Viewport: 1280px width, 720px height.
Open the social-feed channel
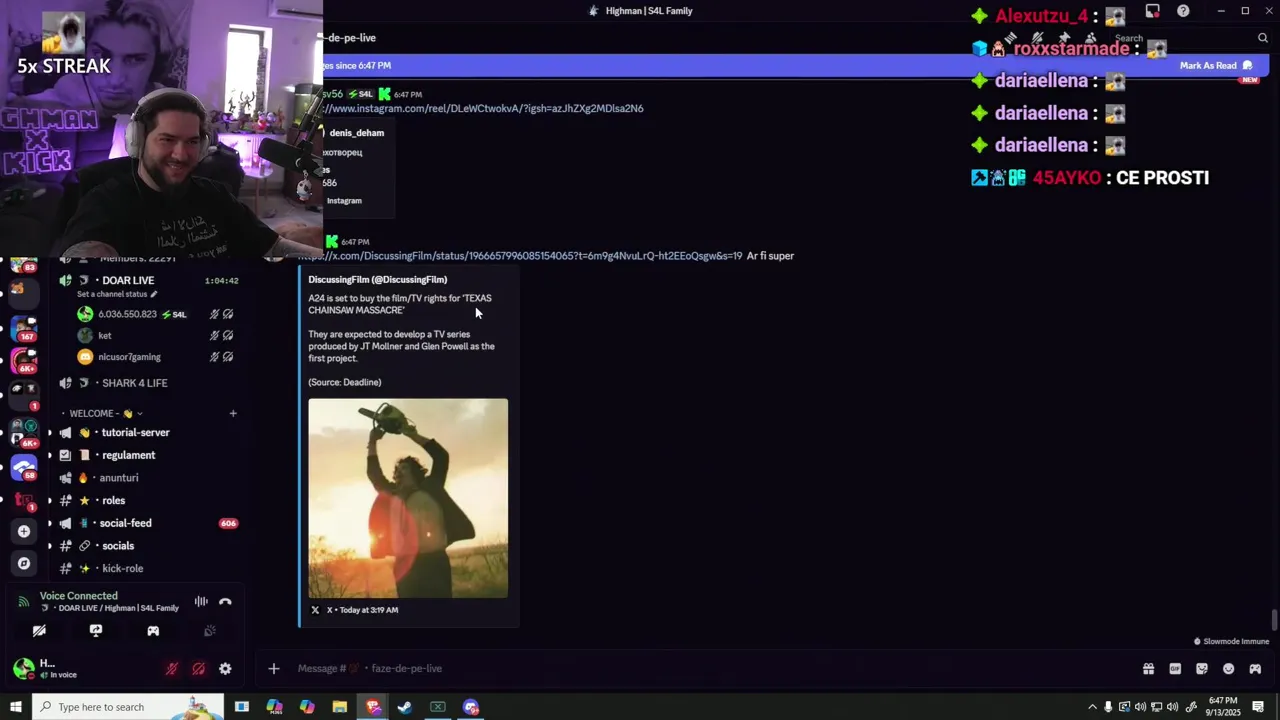coord(125,523)
